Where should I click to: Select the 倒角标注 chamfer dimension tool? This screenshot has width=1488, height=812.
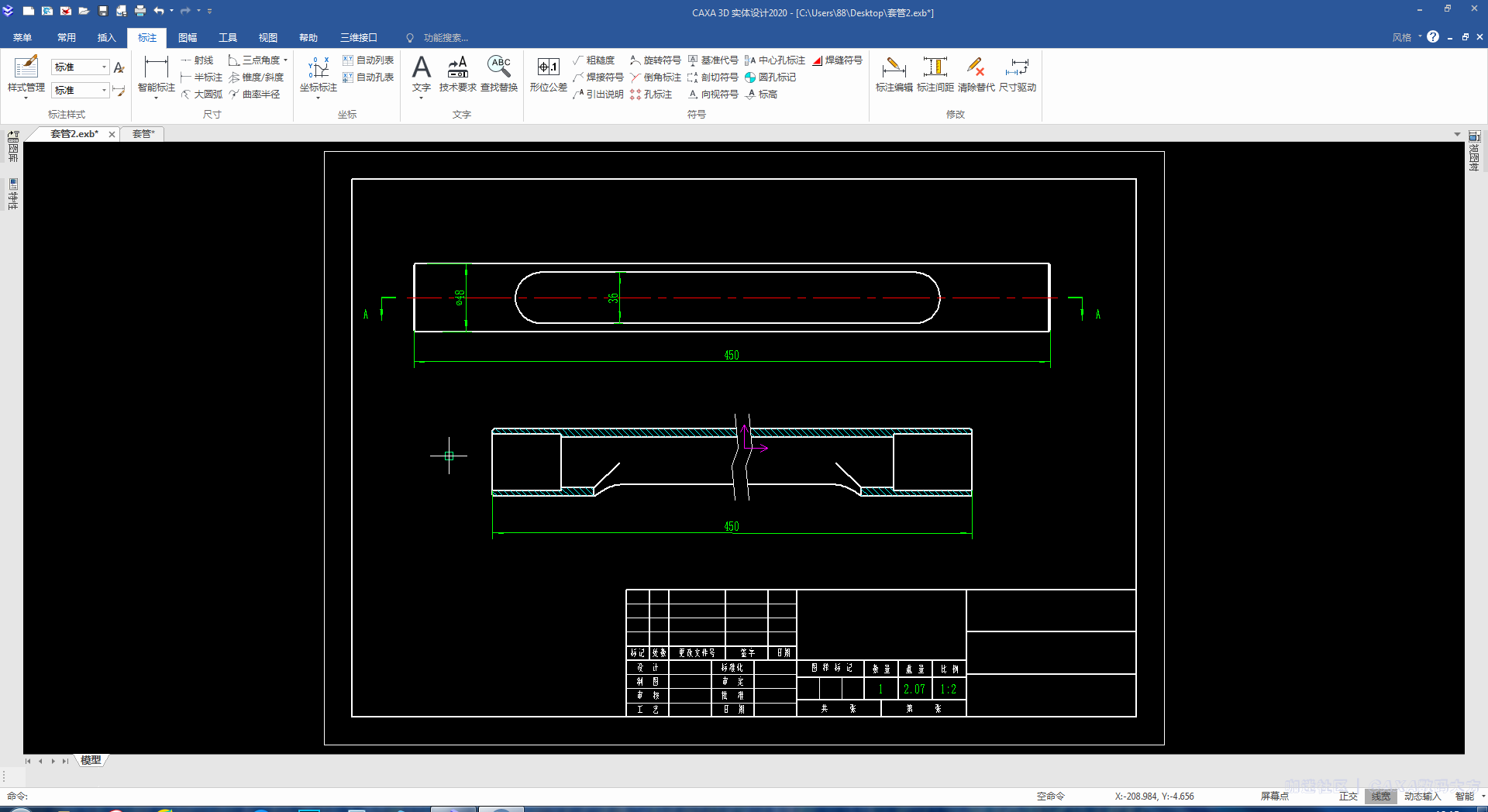pyautogui.click(x=656, y=77)
